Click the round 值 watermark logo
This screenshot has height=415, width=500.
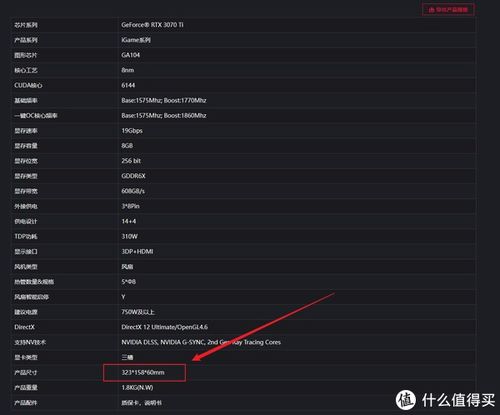pyautogui.click(x=405, y=399)
